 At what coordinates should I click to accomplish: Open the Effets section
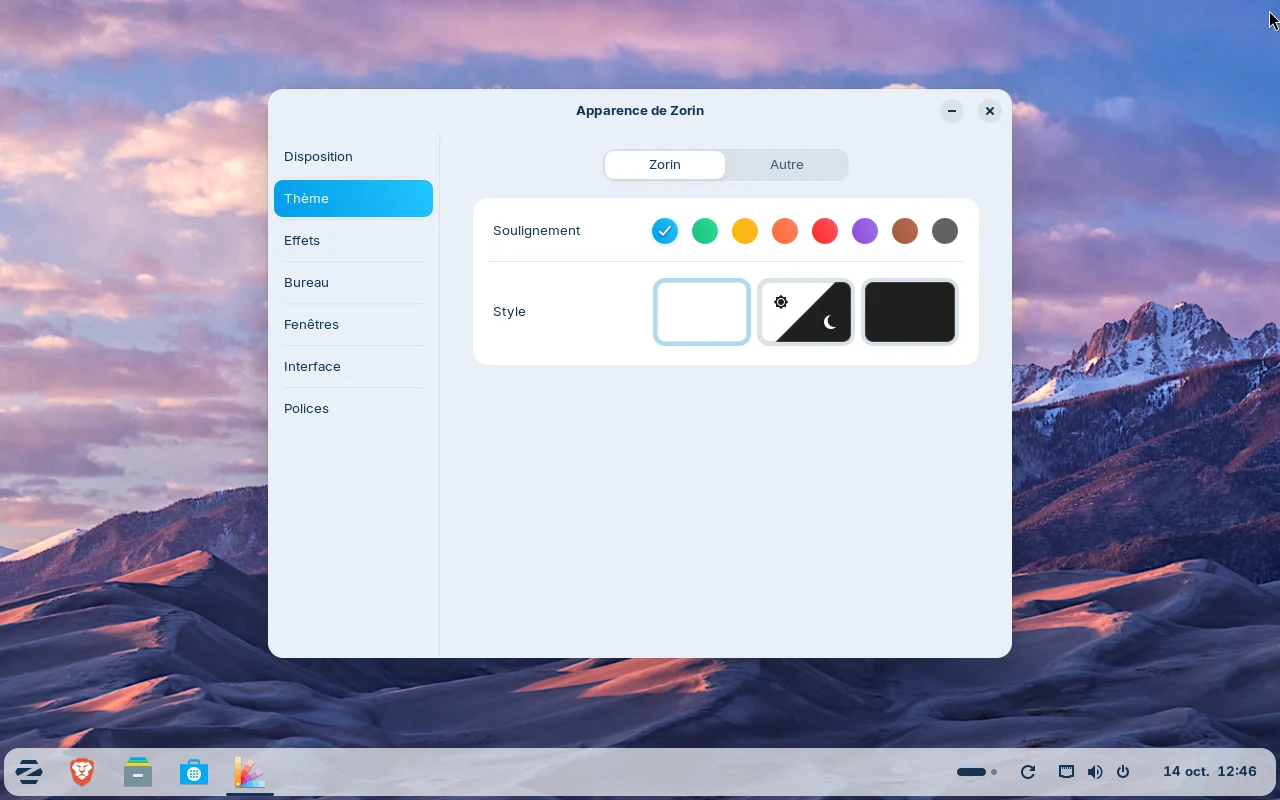(x=353, y=241)
